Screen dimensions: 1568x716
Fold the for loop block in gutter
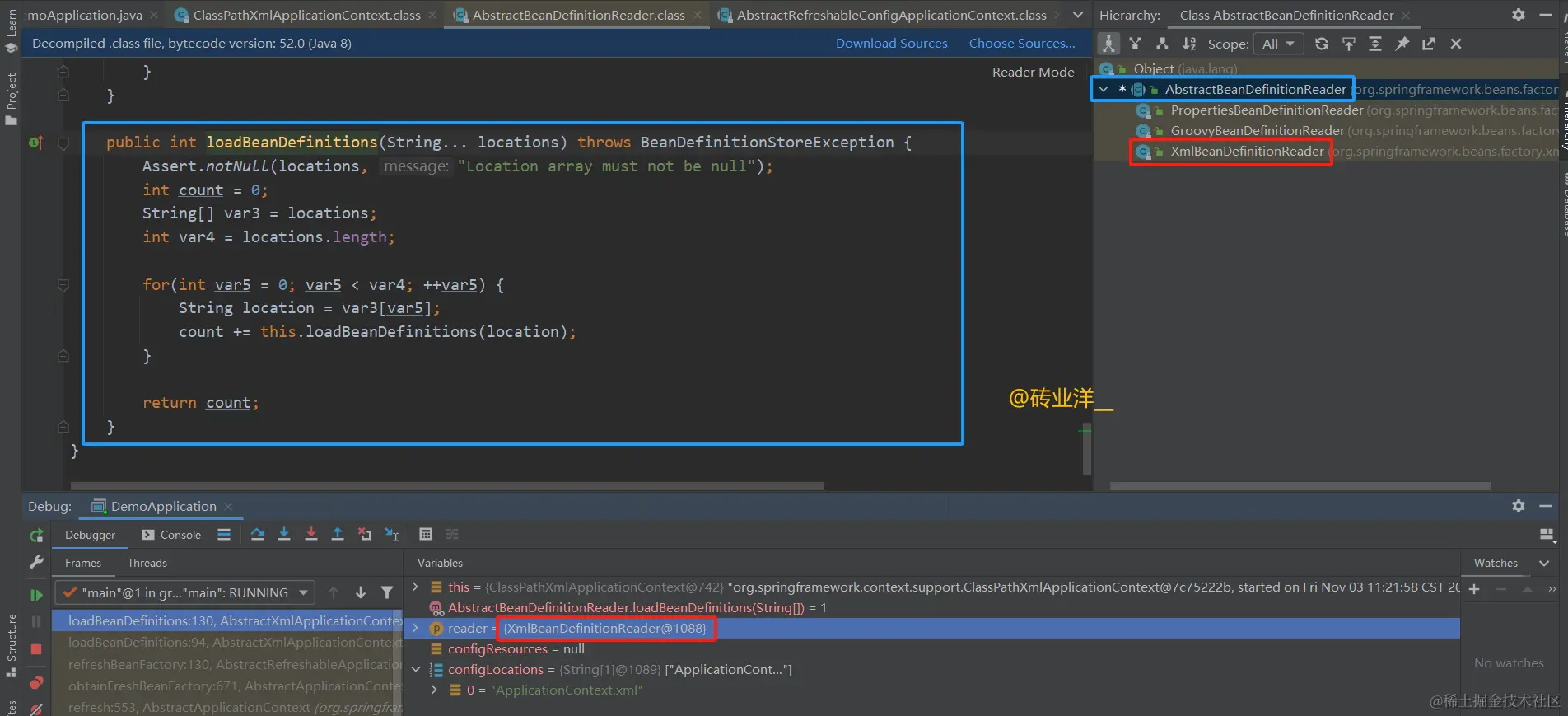click(x=63, y=285)
